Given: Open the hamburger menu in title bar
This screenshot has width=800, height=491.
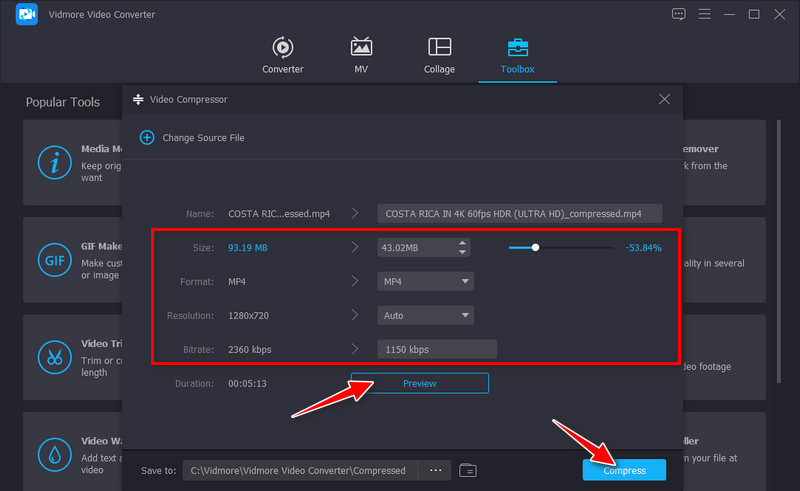Looking at the screenshot, I should (704, 14).
